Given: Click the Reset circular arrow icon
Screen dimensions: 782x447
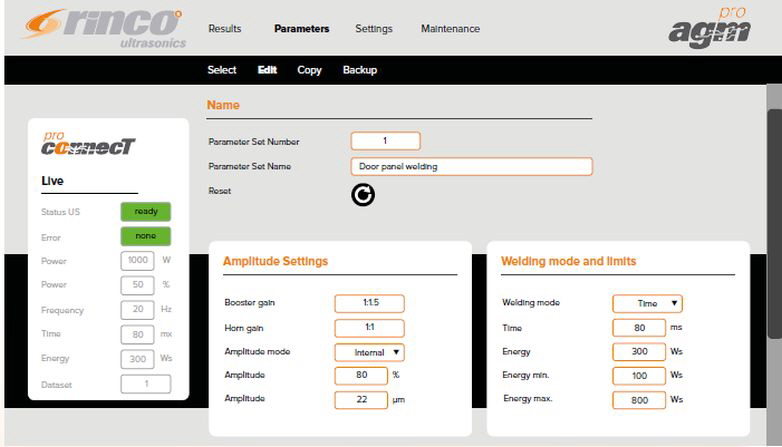Looking at the screenshot, I should tap(363, 195).
